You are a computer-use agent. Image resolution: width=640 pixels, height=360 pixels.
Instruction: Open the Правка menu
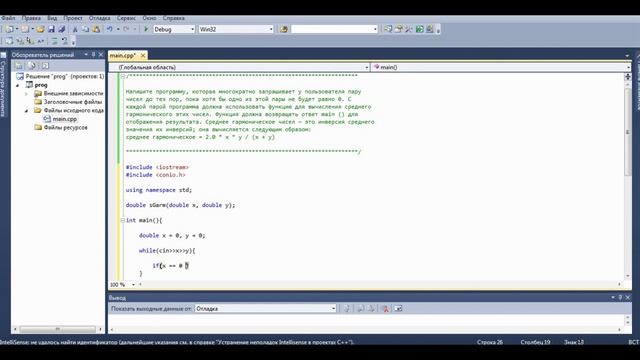click(31, 18)
